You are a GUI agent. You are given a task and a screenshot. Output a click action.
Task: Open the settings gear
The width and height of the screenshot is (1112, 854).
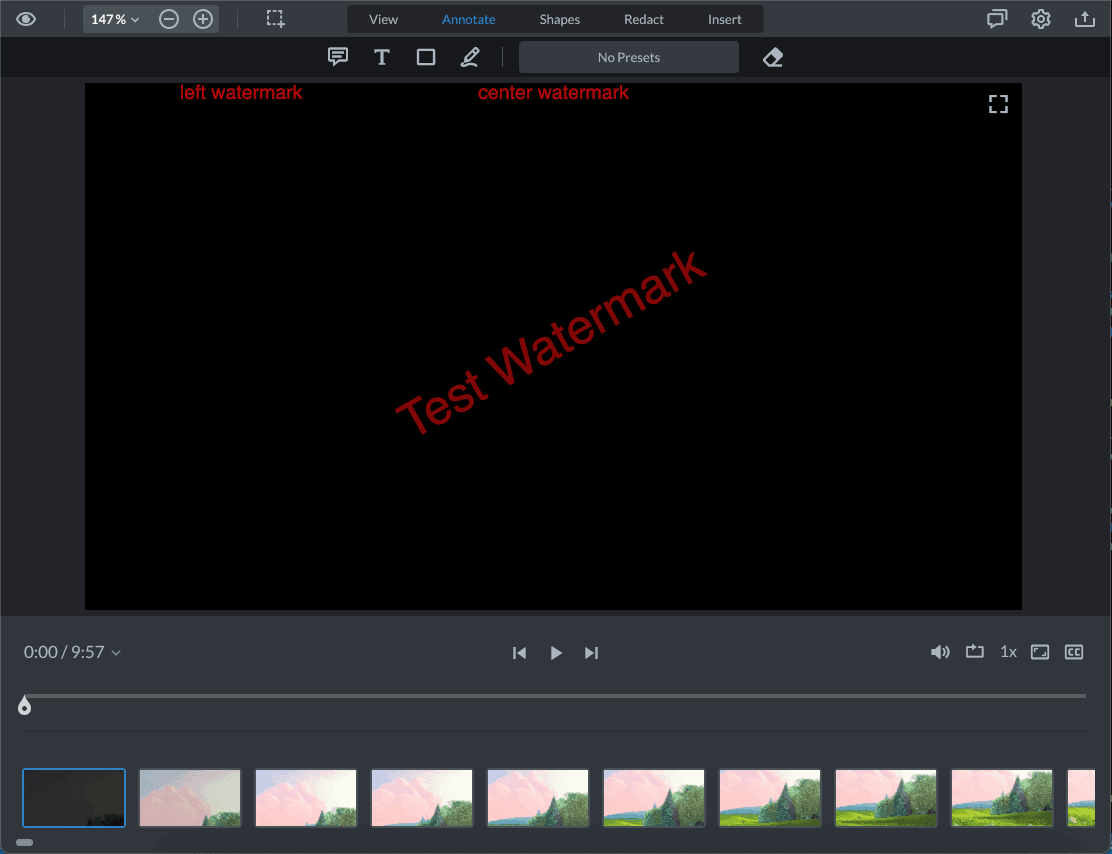1041,19
